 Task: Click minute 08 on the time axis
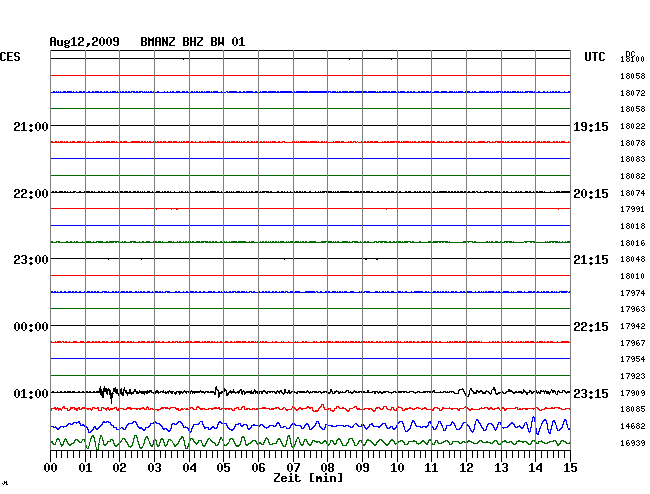click(327, 468)
